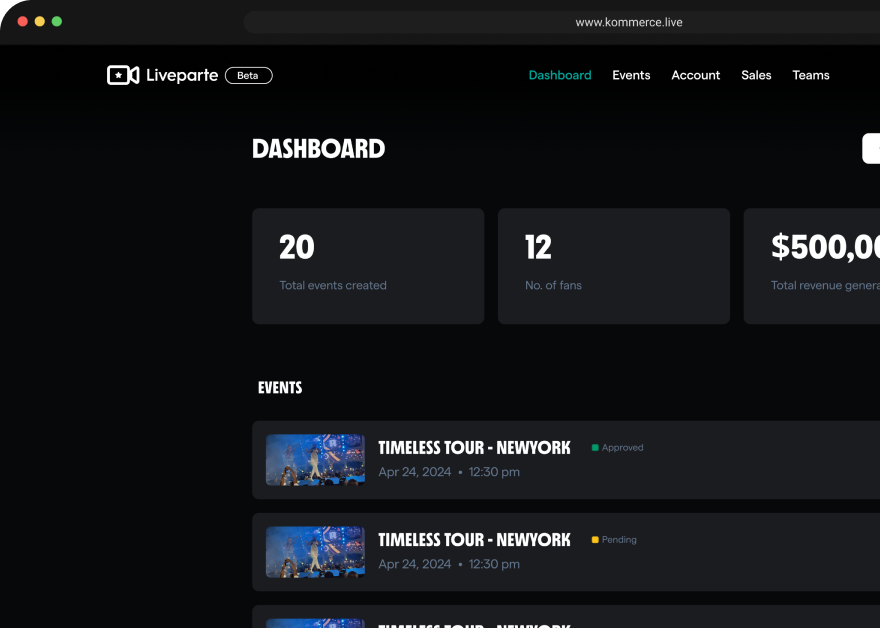The image size is (880, 628).
Task: Open thumbnail of the Pending Timeless Tour event
Action: (x=315, y=552)
